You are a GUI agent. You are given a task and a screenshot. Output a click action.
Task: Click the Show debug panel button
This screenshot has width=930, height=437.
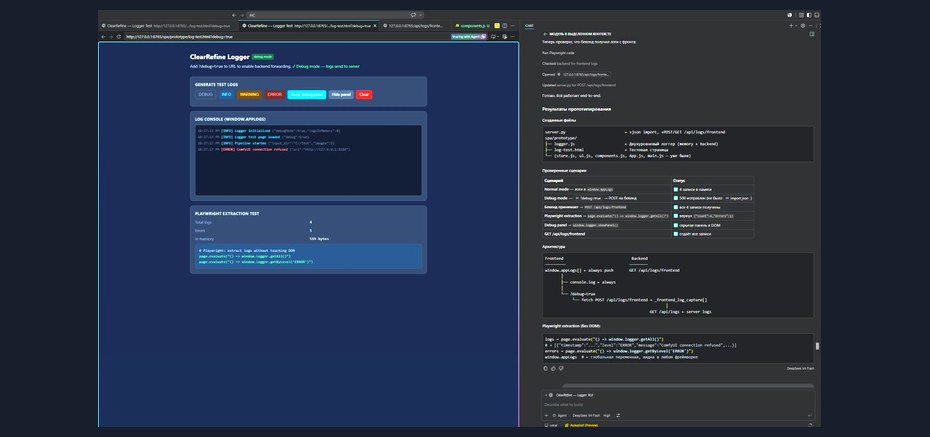(307, 94)
